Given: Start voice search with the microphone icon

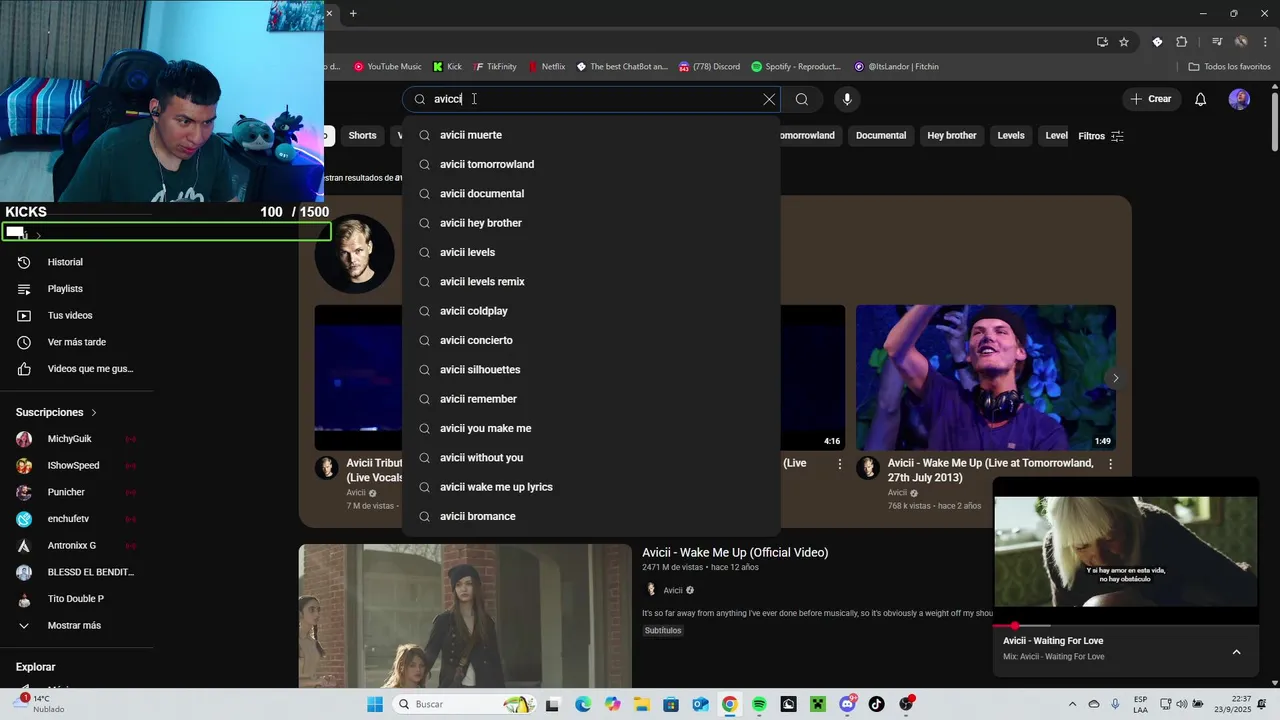Looking at the screenshot, I should click(847, 99).
